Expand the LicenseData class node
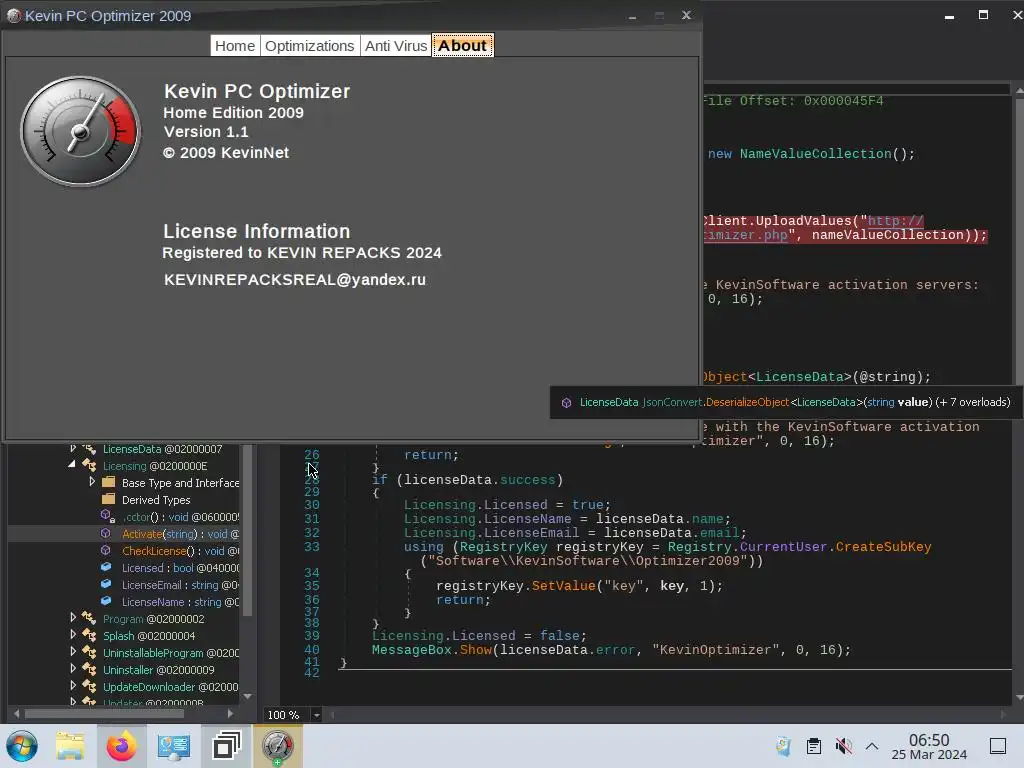This screenshot has height=768, width=1024. [73, 449]
